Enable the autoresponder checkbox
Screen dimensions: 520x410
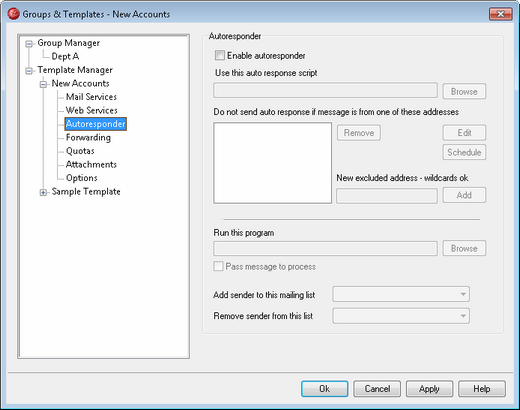coord(220,55)
